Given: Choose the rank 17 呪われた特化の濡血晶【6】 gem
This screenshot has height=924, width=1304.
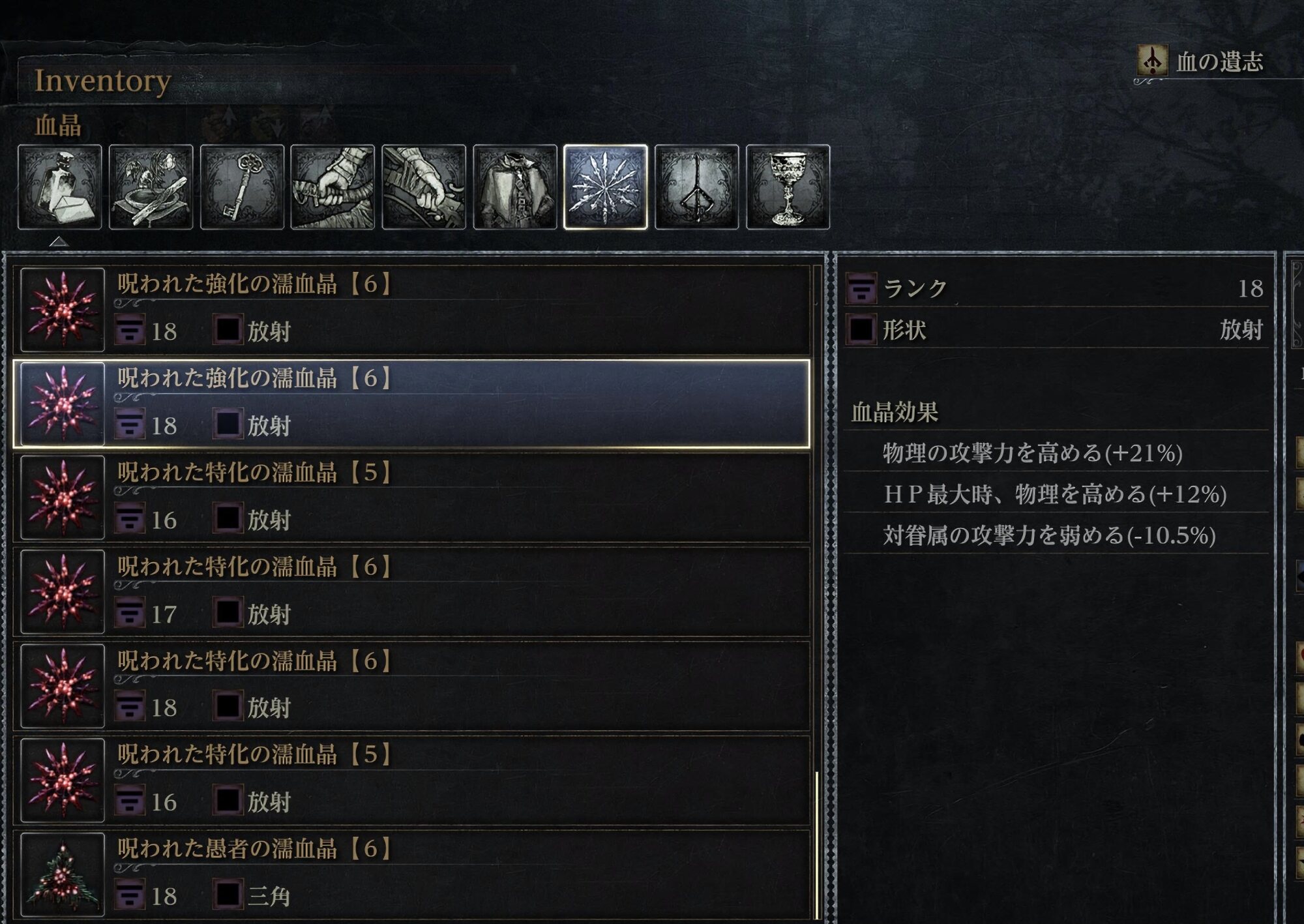Looking at the screenshot, I should [411, 592].
